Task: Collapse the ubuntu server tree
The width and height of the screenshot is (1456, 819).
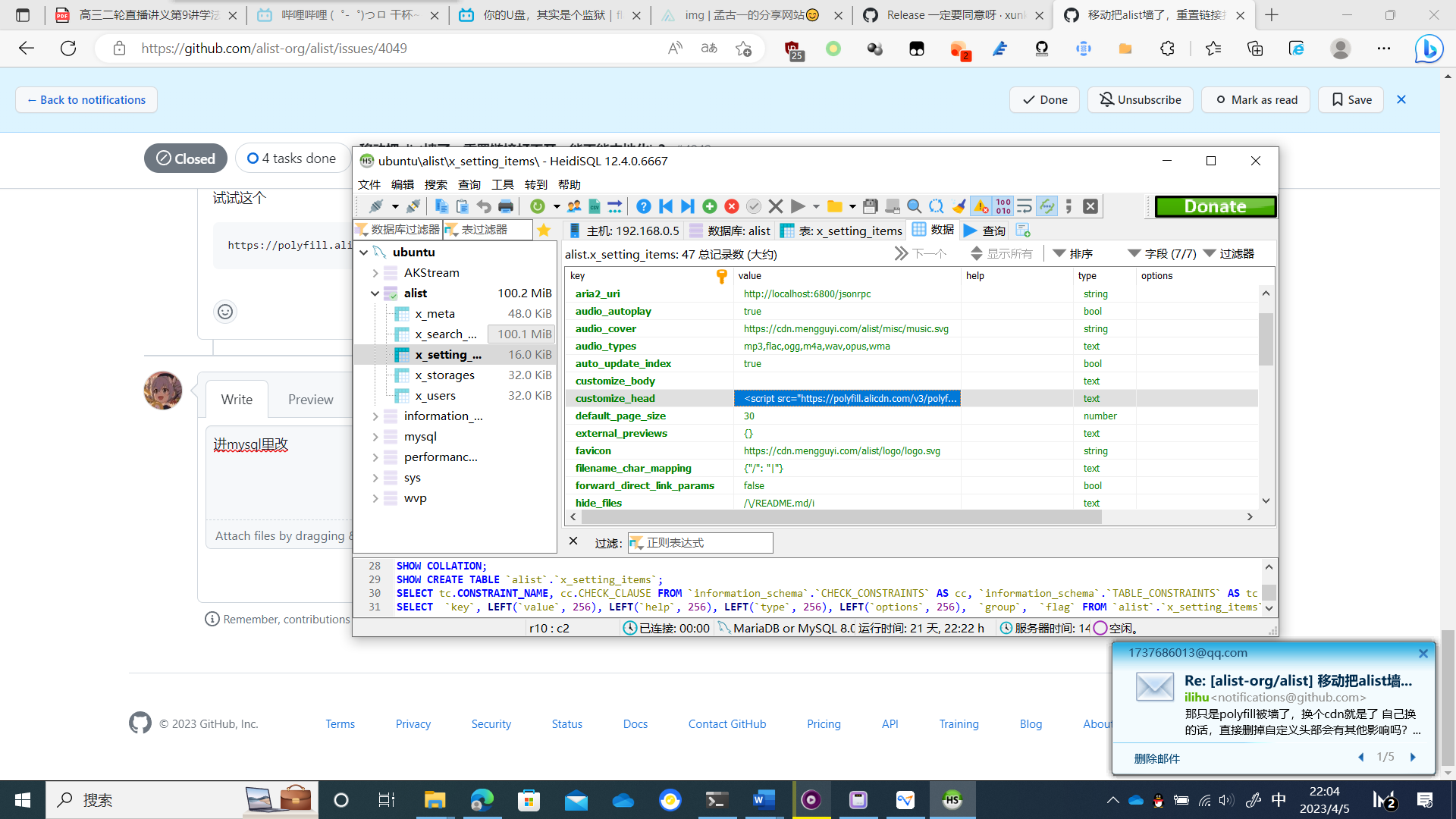Action: click(x=365, y=252)
